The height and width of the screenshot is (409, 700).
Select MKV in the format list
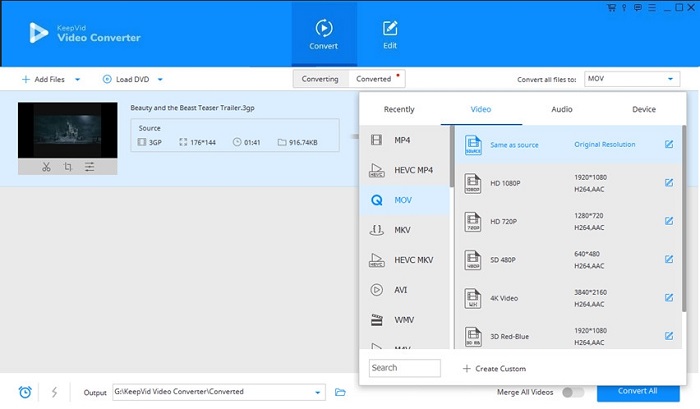pyautogui.click(x=402, y=230)
